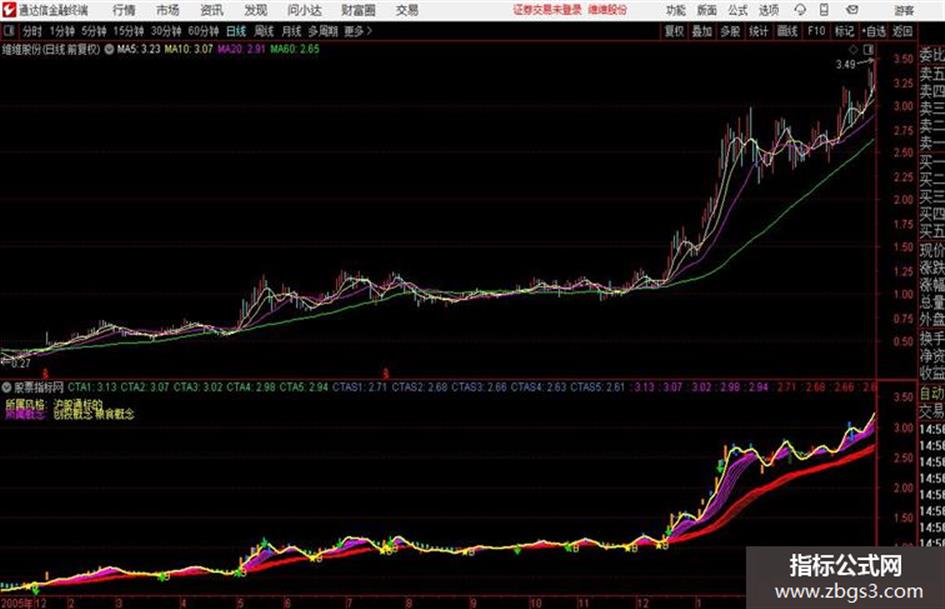945x609 pixels.
Task: Click the CTA1: 3.13 indicator value
Action: [x=92, y=387]
